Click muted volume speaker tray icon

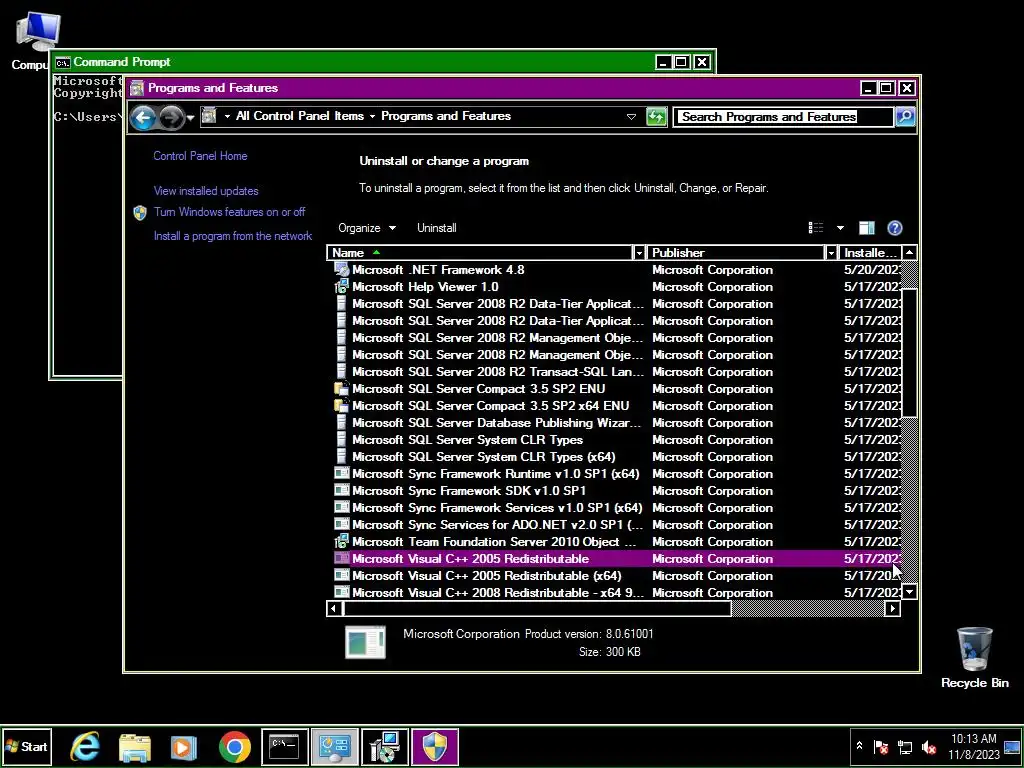(x=928, y=747)
